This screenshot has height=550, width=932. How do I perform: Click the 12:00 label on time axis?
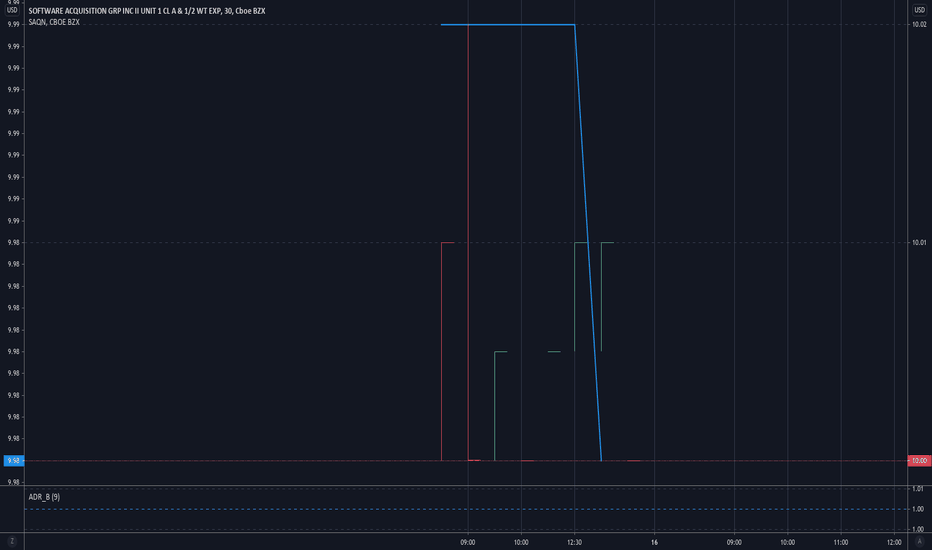[x=894, y=542]
